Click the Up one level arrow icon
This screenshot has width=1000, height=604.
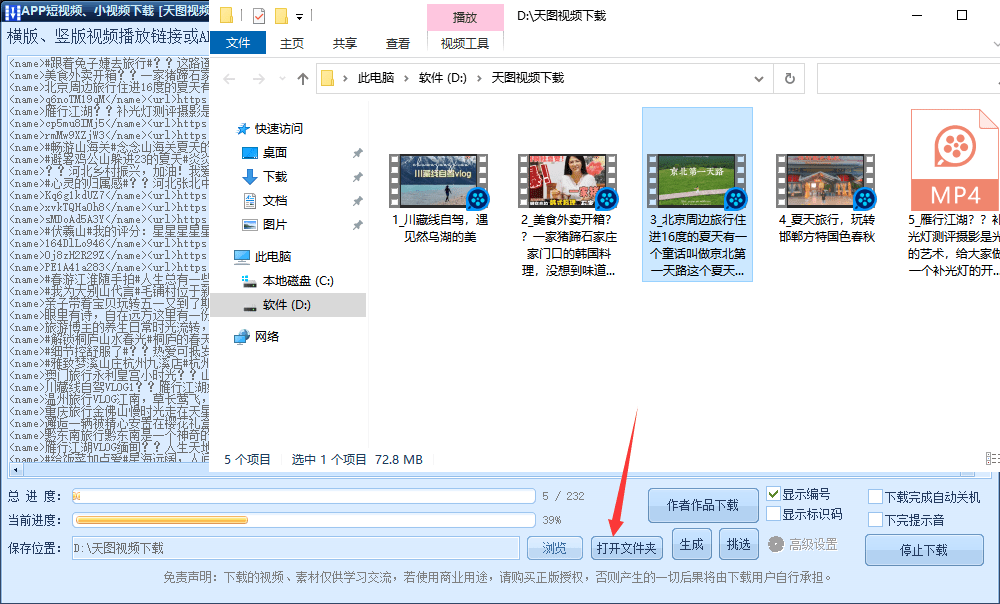(303, 79)
